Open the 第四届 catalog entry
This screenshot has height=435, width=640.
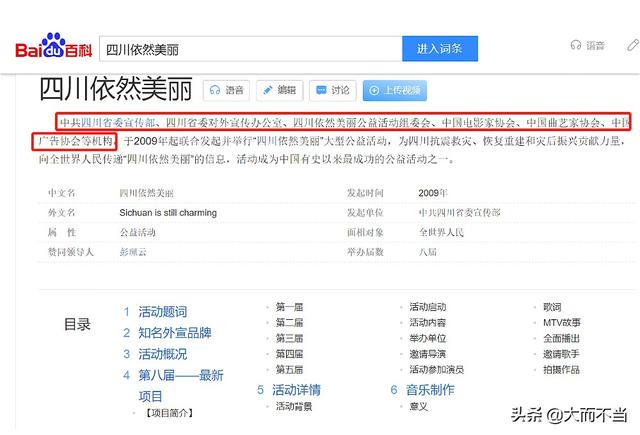point(289,354)
